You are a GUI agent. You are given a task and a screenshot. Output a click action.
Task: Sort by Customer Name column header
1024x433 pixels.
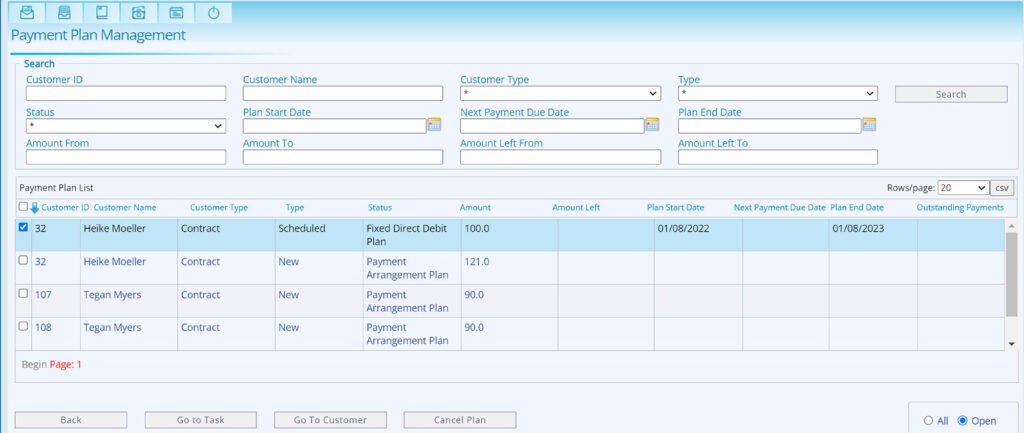click(x=125, y=208)
